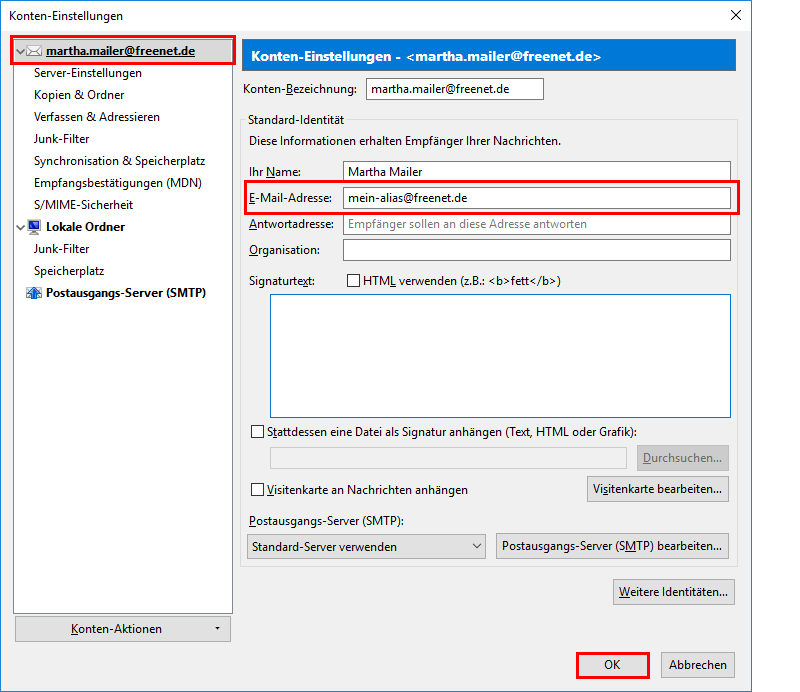Click the Durchsuchen button for signature file
800x692 pixels.
[682, 457]
